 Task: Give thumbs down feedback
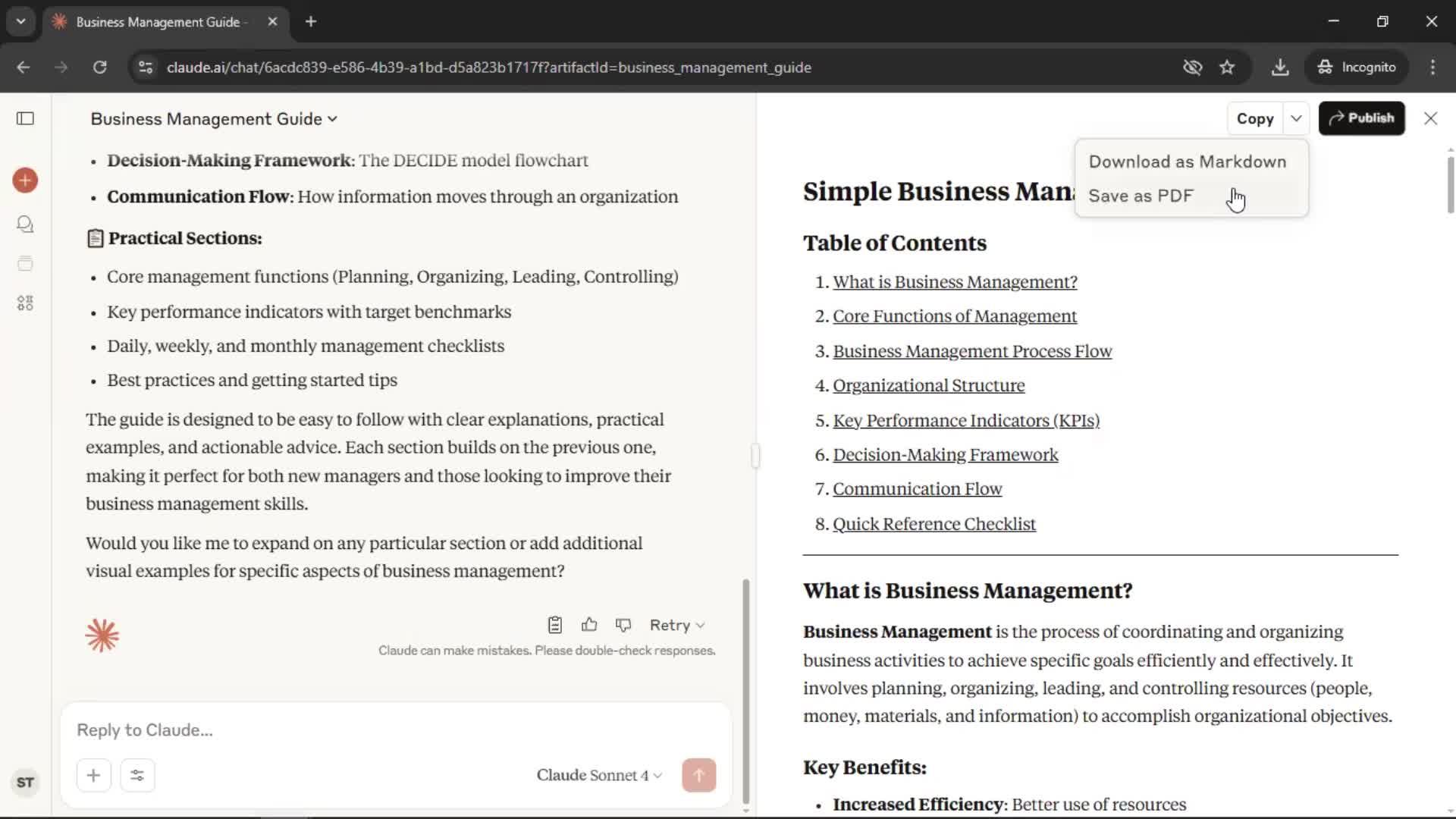coord(623,625)
